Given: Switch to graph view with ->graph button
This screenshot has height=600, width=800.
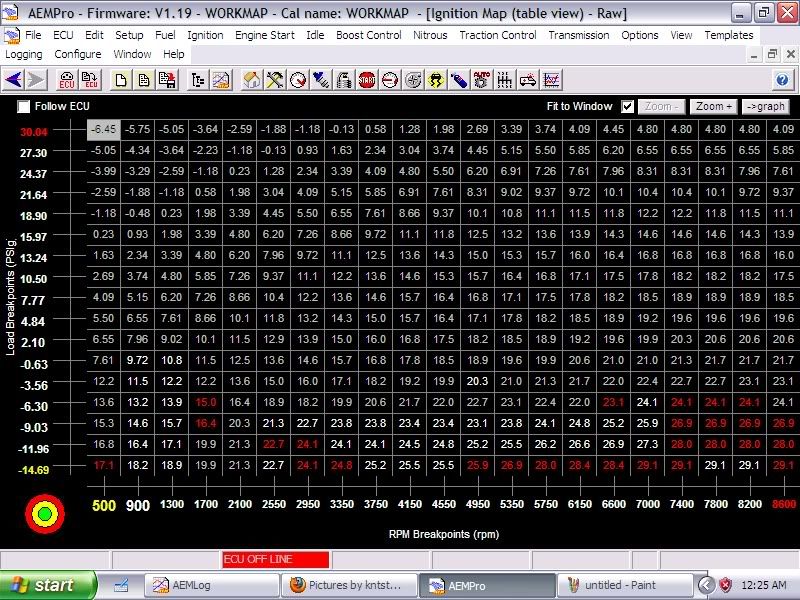Looking at the screenshot, I should tap(766, 106).
